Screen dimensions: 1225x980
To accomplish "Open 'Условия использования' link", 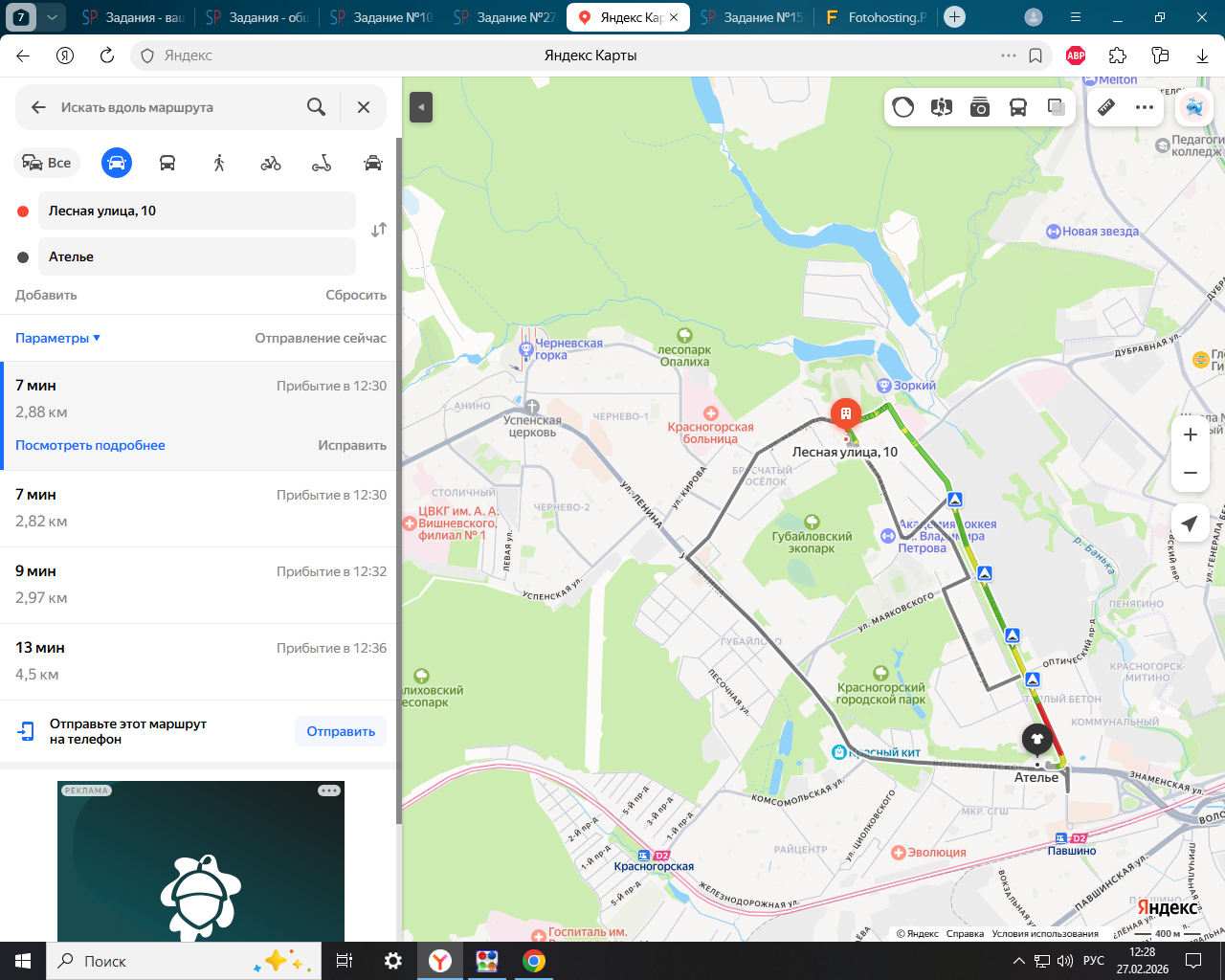I will tap(1045, 934).
